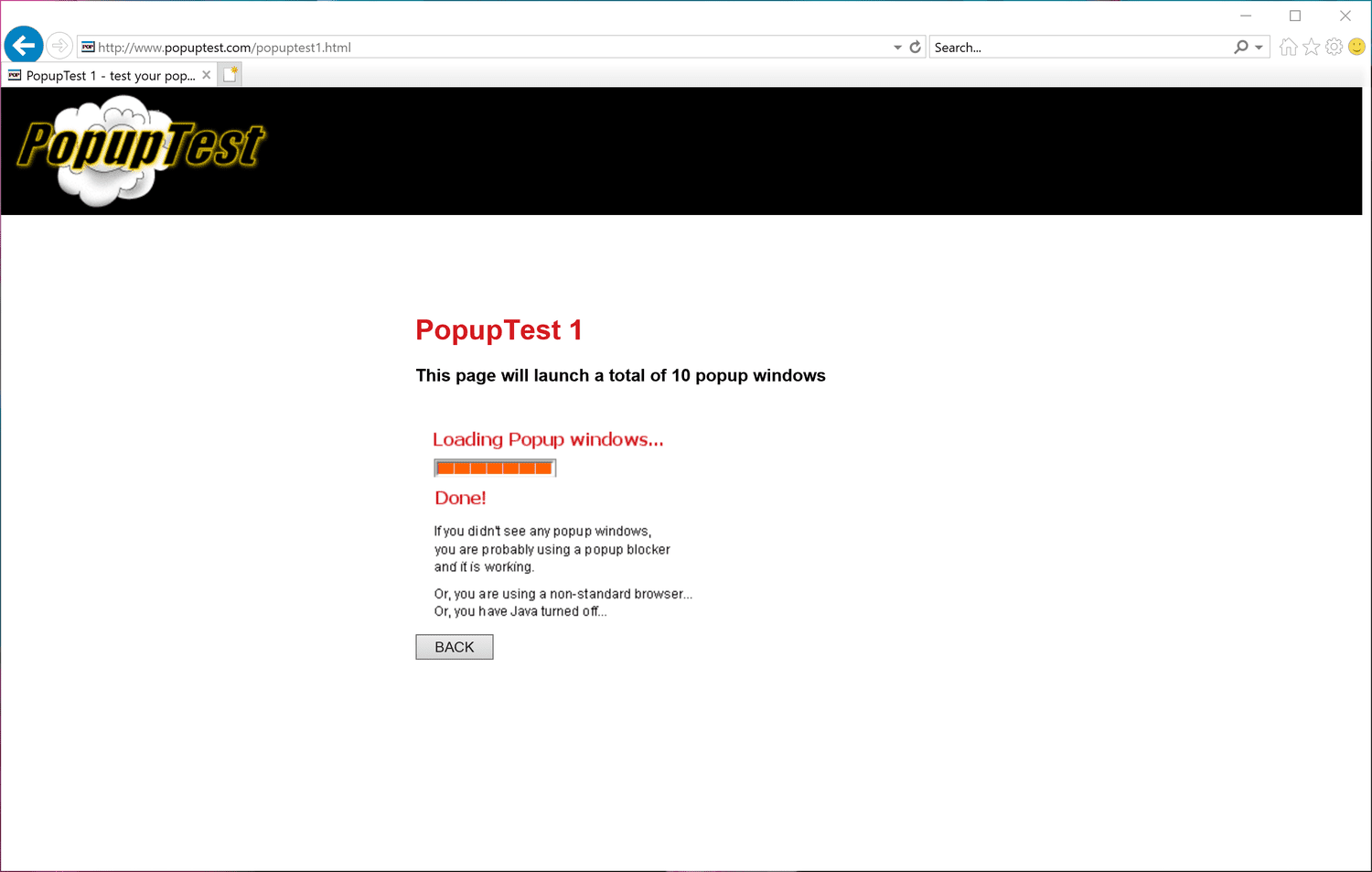Click 'you are probably using a popup blocker'

[x=552, y=549]
